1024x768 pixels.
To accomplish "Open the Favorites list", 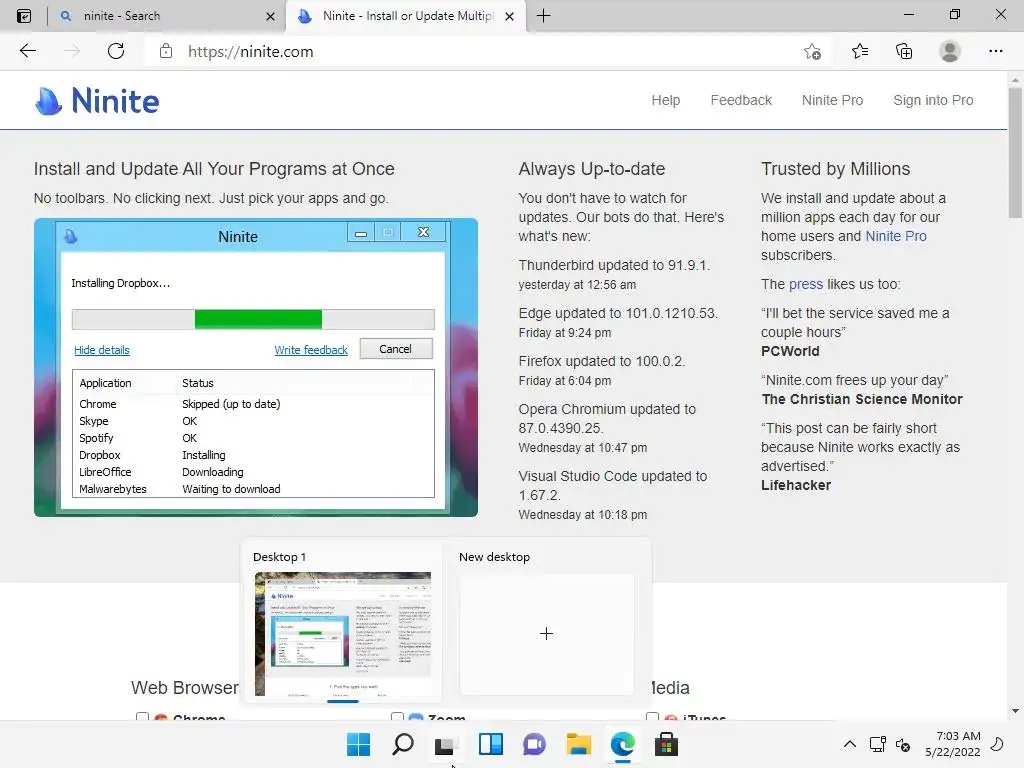I will [860, 51].
